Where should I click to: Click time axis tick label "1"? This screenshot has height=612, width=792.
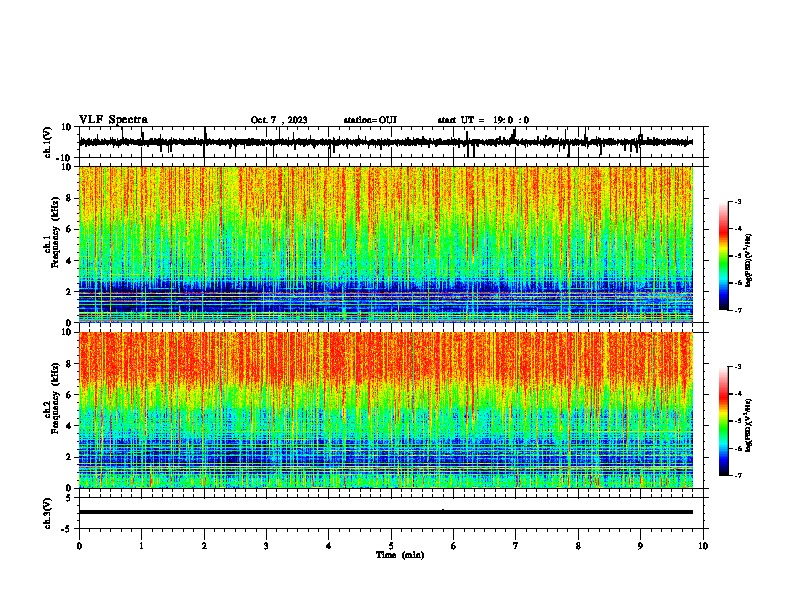coord(141,546)
